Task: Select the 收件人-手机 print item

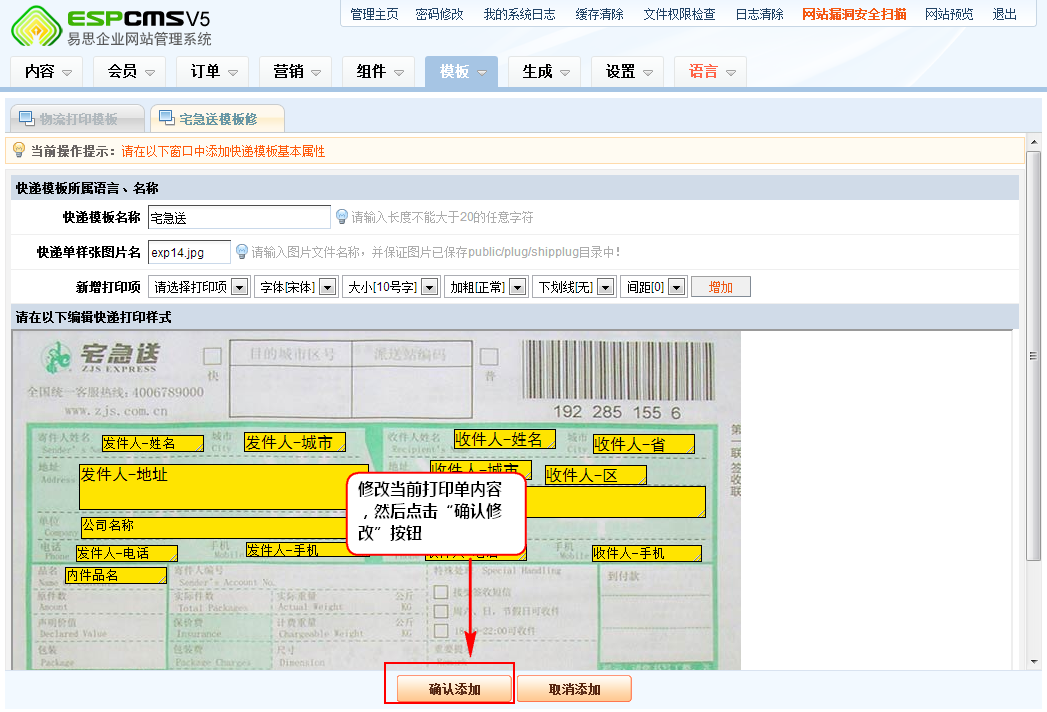Action: coord(646,554)
